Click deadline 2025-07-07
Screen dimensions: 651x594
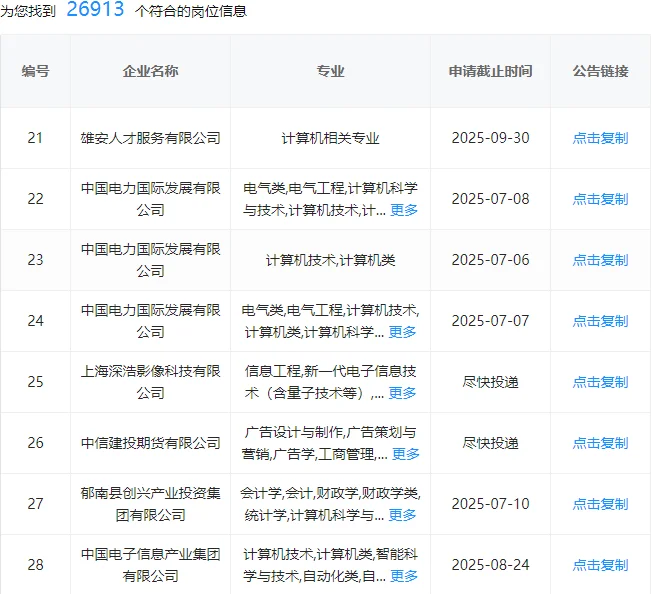pyautogui.click(x=490, y=321)
